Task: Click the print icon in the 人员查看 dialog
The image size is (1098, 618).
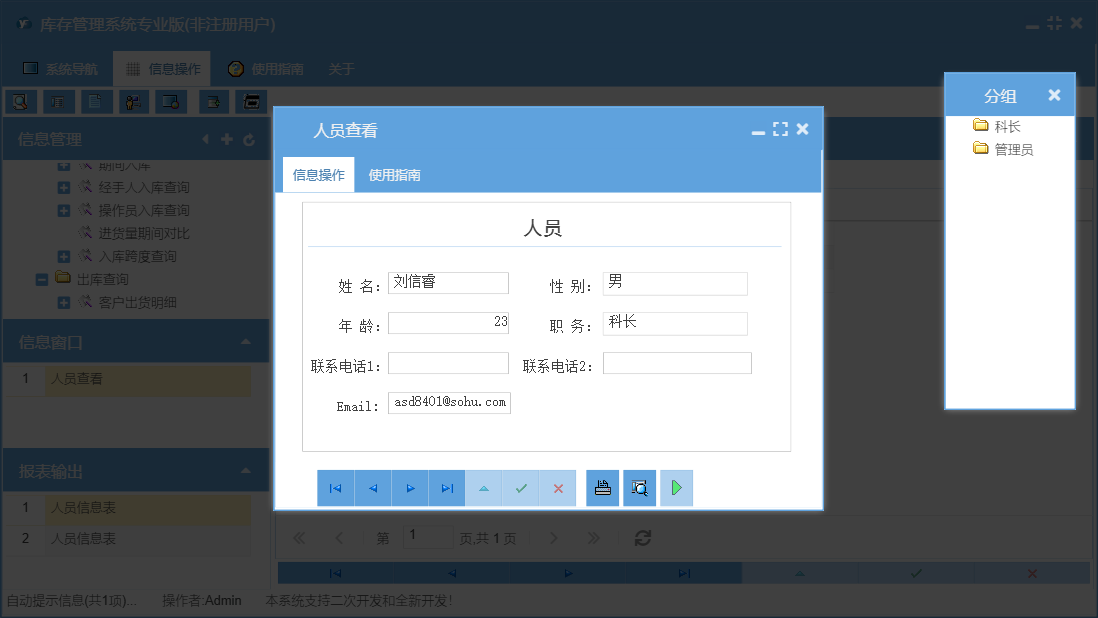Action: [602, 487]
